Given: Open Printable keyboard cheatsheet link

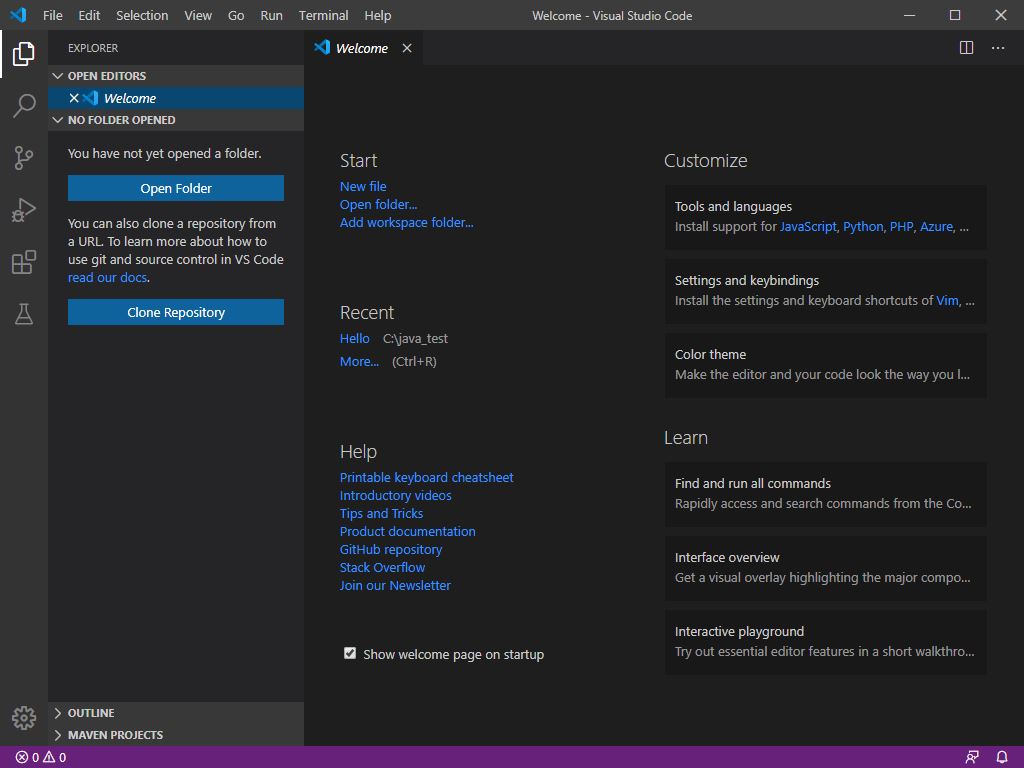Looking at the screenshot, I should point(426,477).
